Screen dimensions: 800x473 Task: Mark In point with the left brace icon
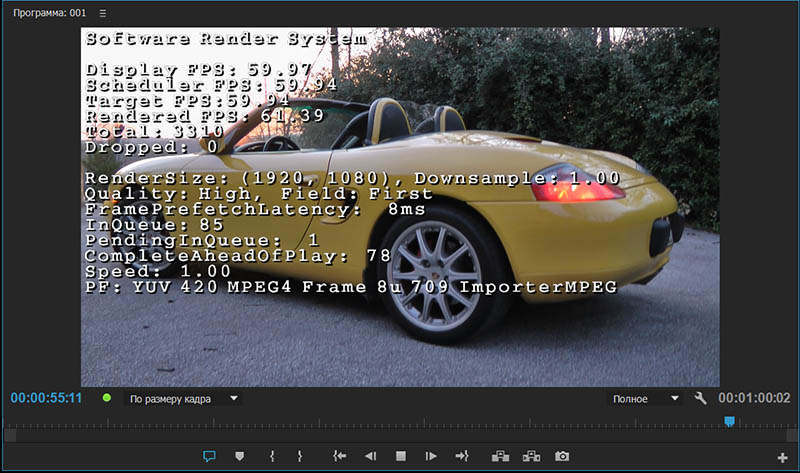(272, 456)
